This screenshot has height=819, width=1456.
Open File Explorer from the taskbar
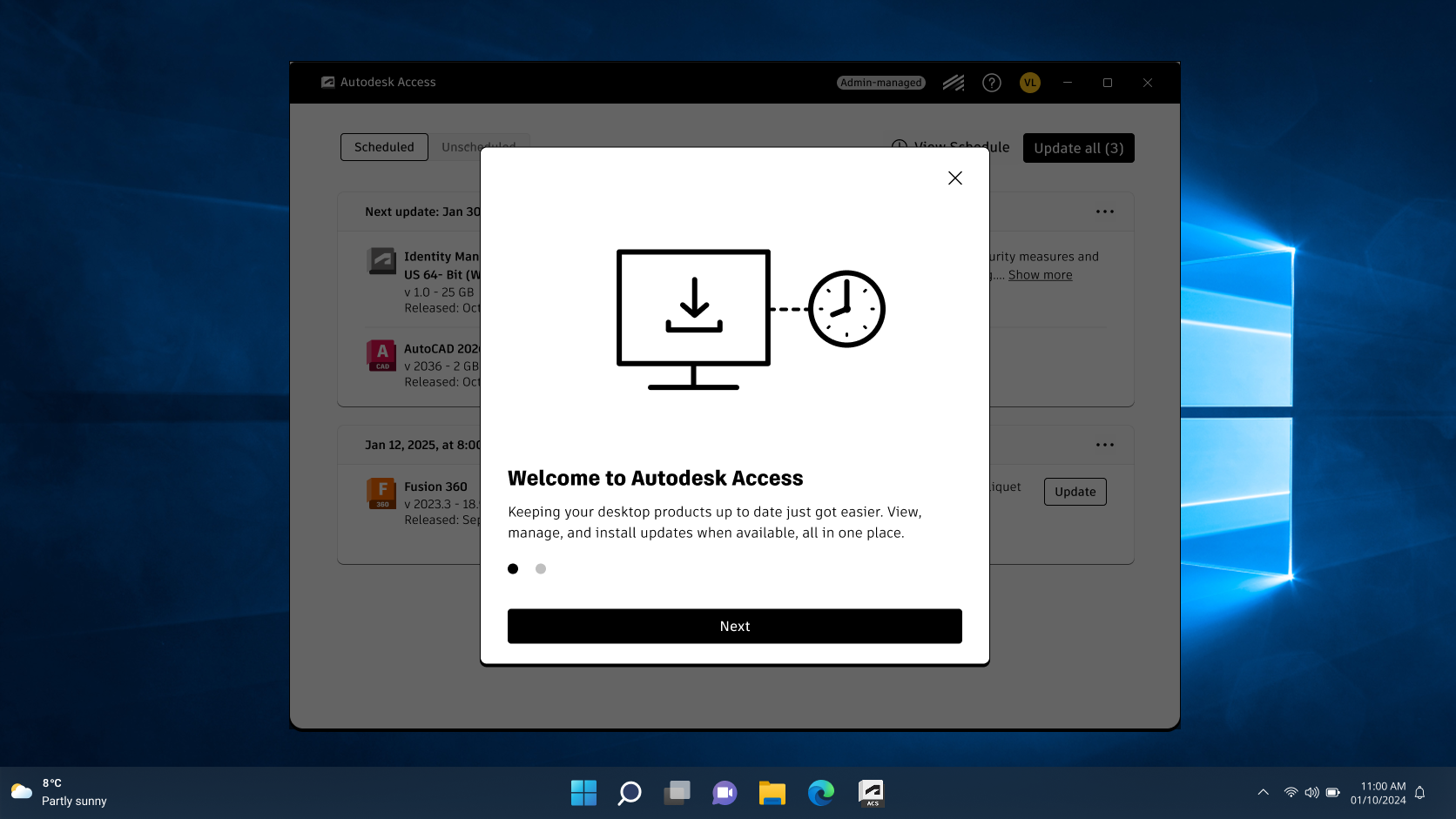pos(772,793)
